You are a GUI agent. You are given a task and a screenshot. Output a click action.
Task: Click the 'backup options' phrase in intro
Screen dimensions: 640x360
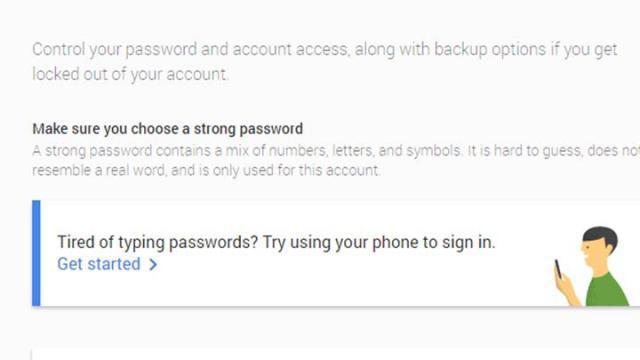490,50
